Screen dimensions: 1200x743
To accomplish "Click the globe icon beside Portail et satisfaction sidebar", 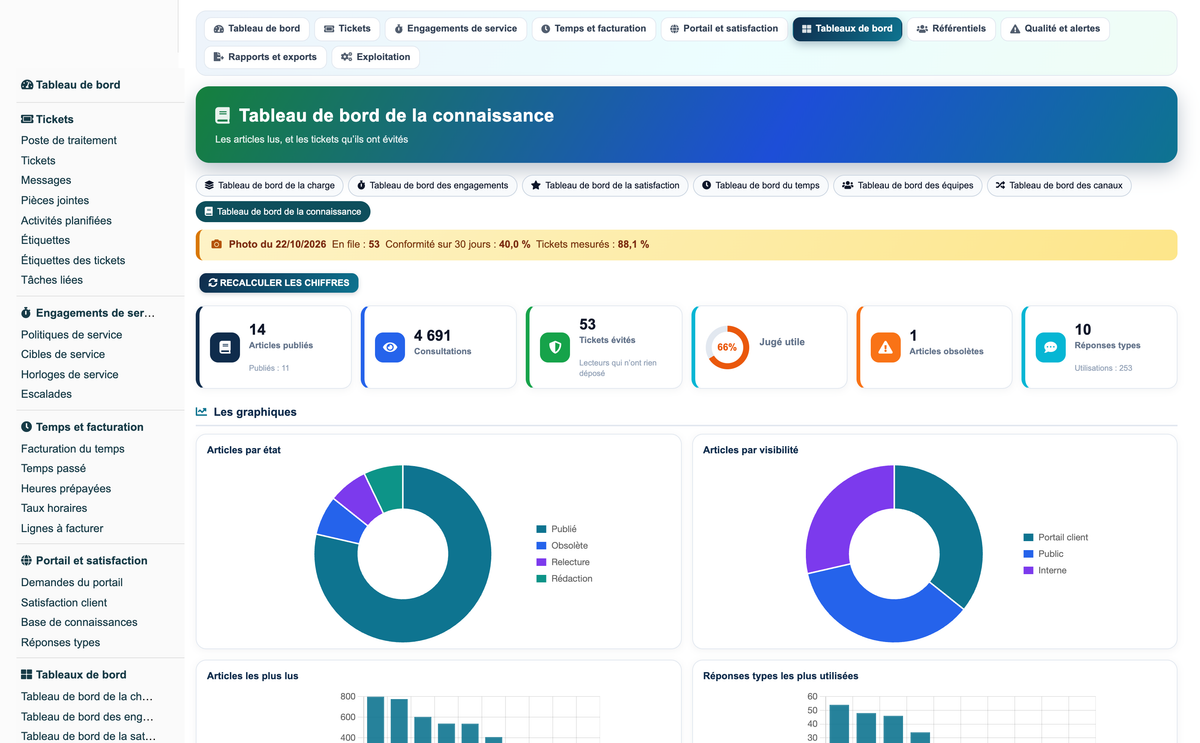I will pos(27,561).
